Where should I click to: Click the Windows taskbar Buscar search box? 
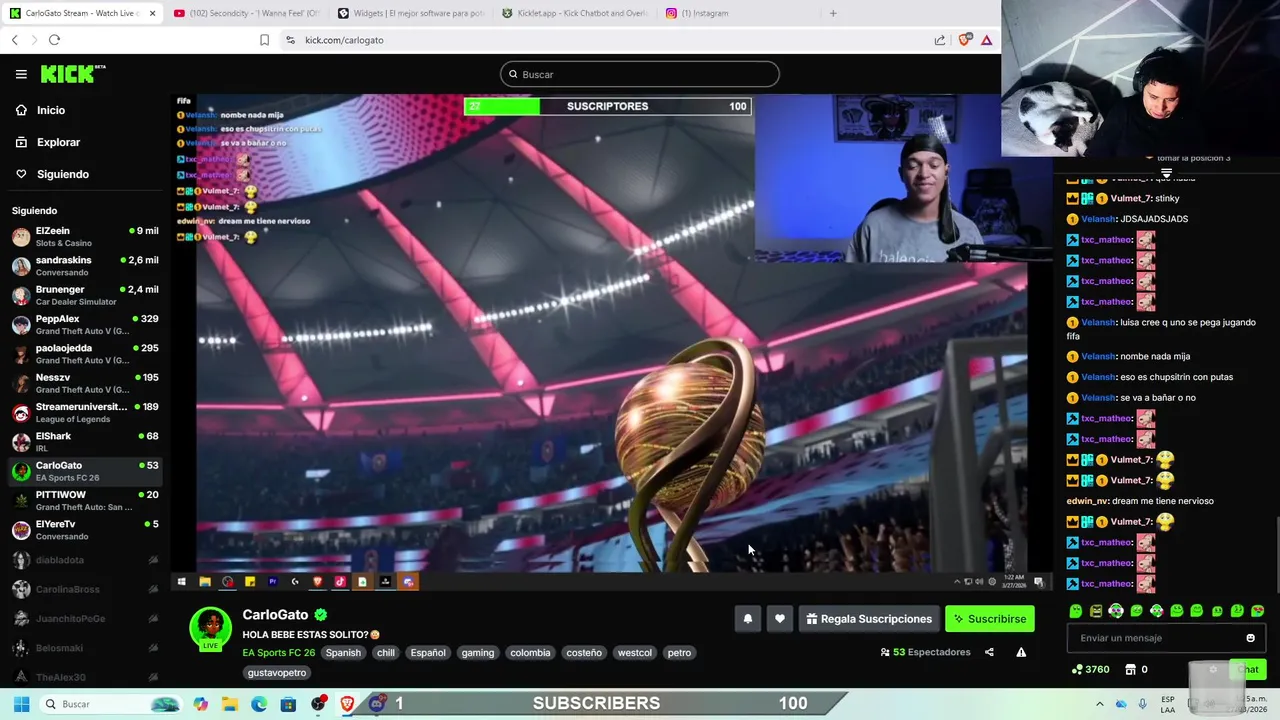110,704
